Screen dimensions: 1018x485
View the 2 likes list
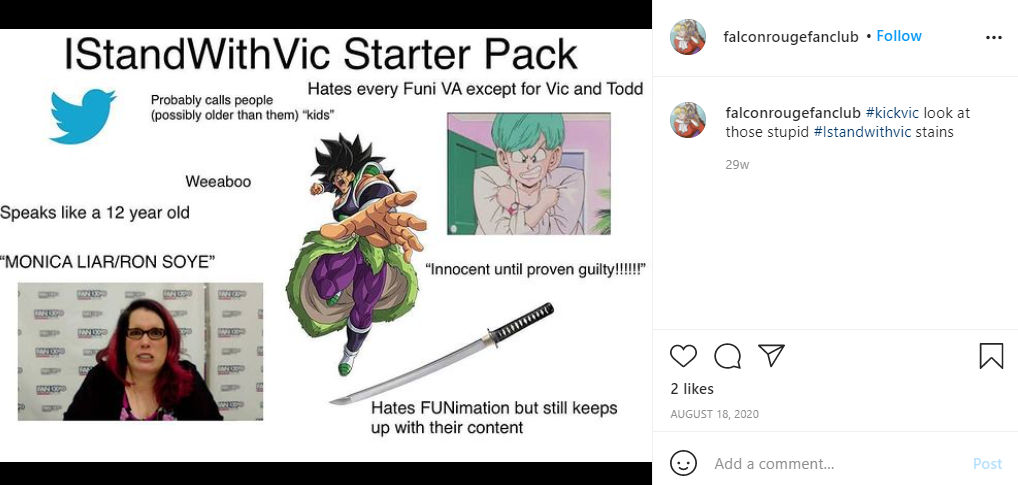(692, 389)
